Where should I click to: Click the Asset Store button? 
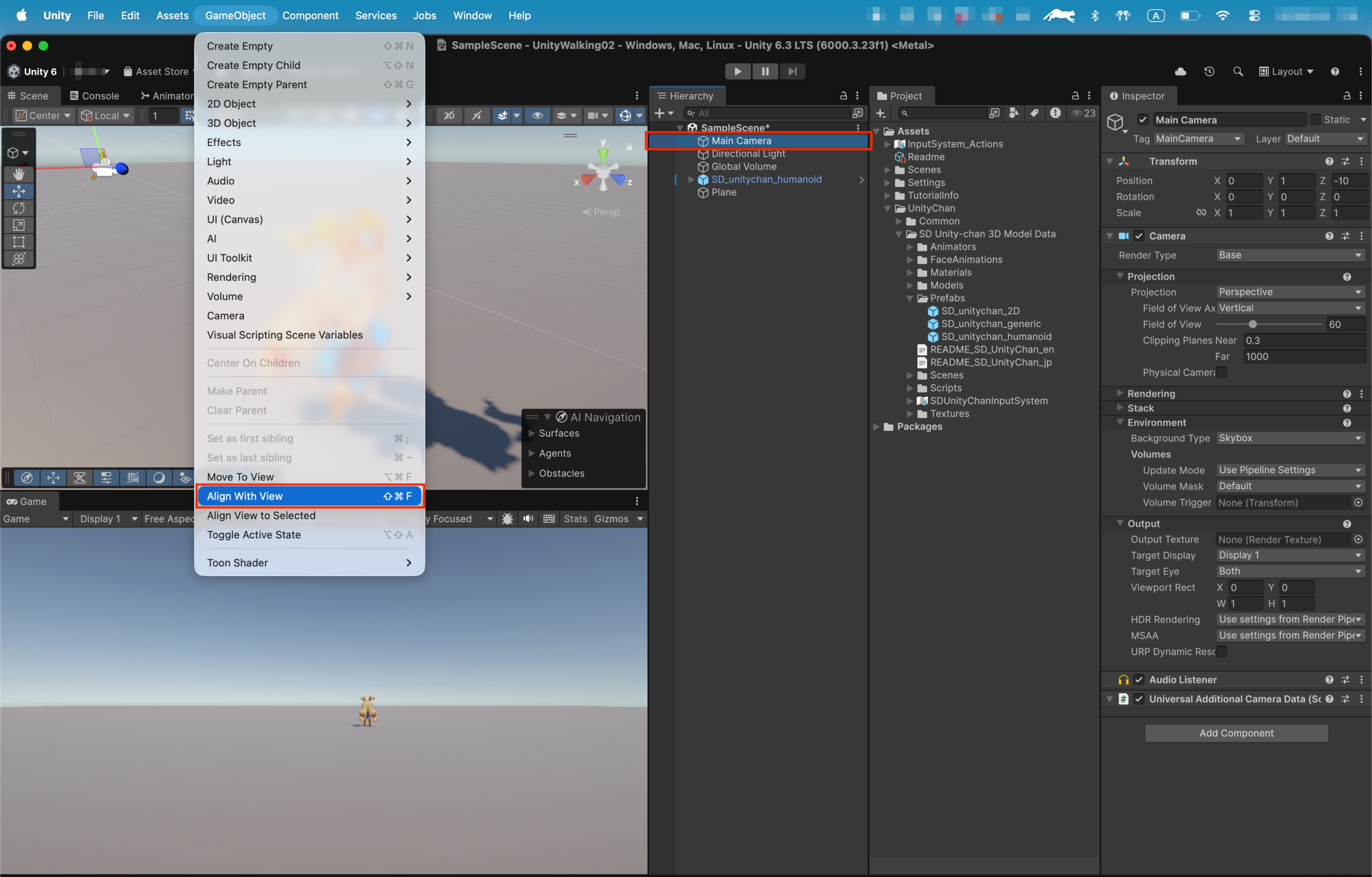click(155, 71)
